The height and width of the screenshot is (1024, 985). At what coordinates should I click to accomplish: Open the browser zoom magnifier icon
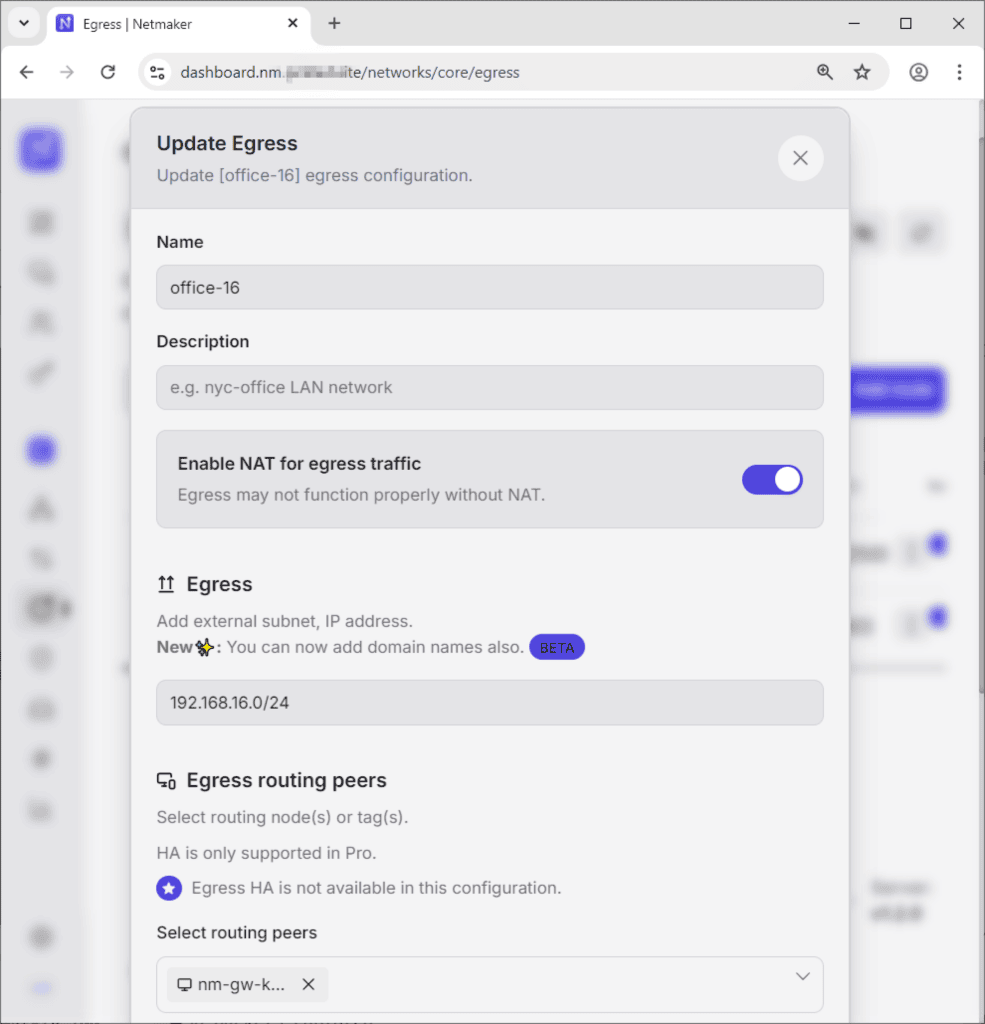coord(825,72)
